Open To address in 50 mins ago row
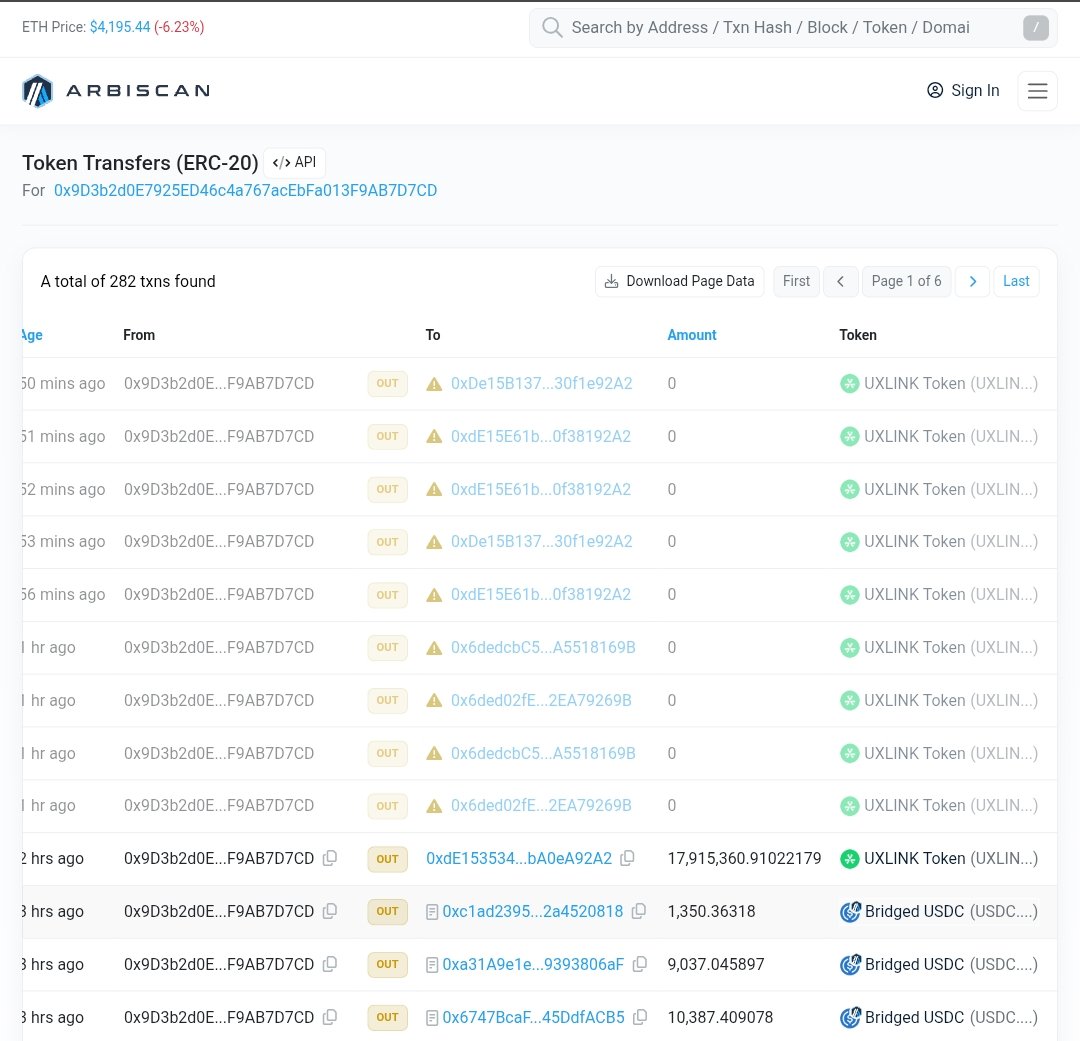Screen dimensions: 1080x1041 [x=541, y=384]
